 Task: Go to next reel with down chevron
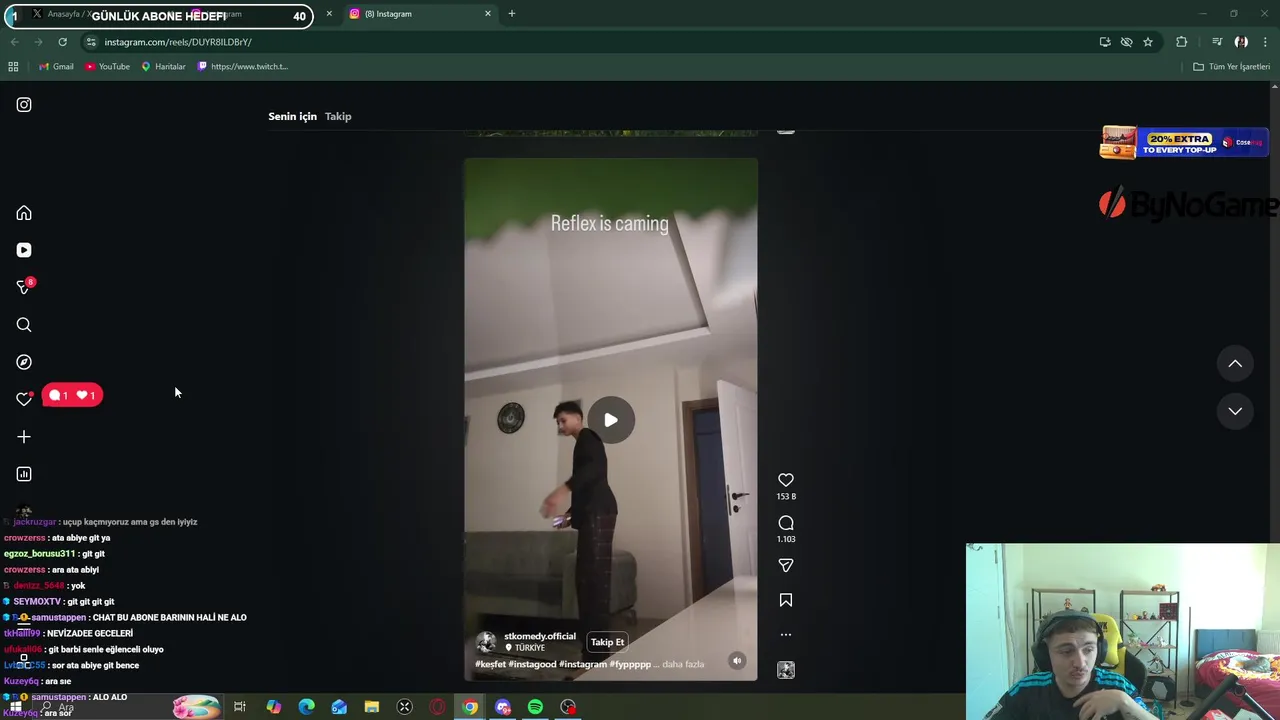(1235, 411)
